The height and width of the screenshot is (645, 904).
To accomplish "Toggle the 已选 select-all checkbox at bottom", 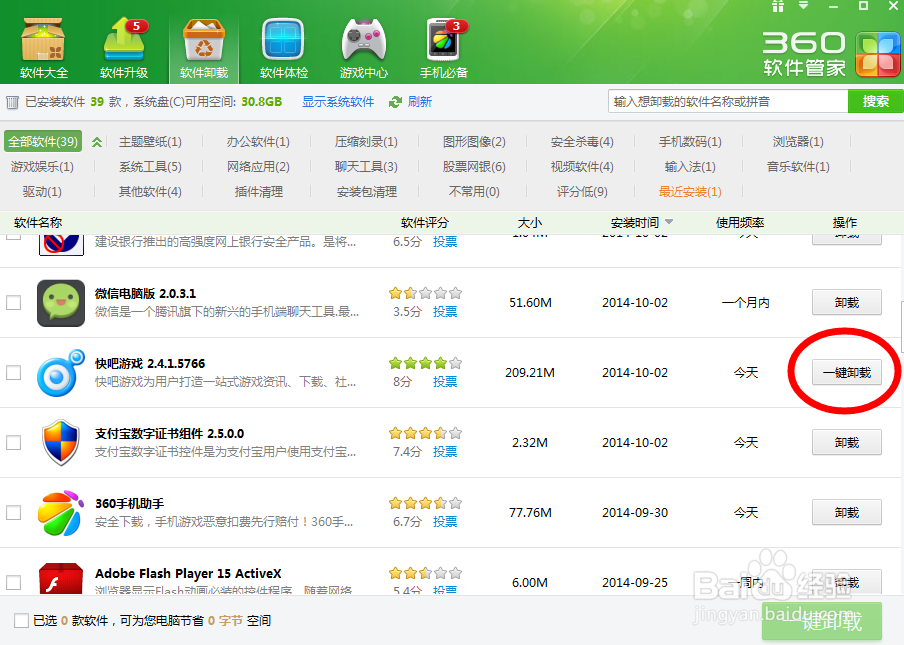I will tap(21, 621).
